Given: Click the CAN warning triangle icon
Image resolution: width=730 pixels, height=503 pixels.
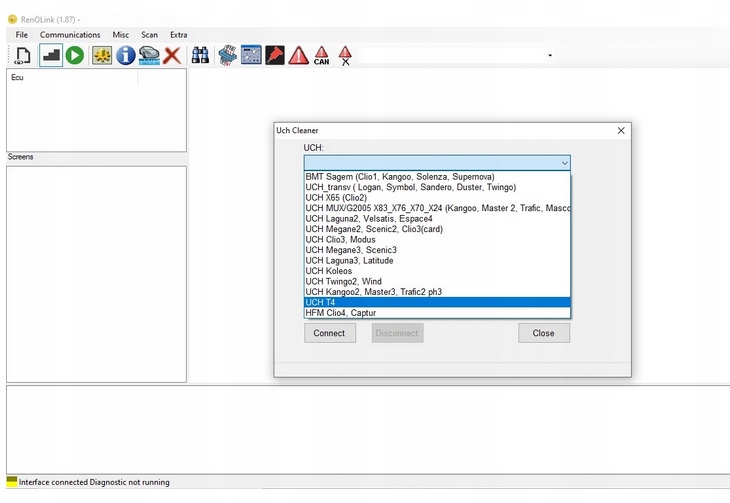Looking at the screenshot, I should pyautogui.click(x=321, y=55).
